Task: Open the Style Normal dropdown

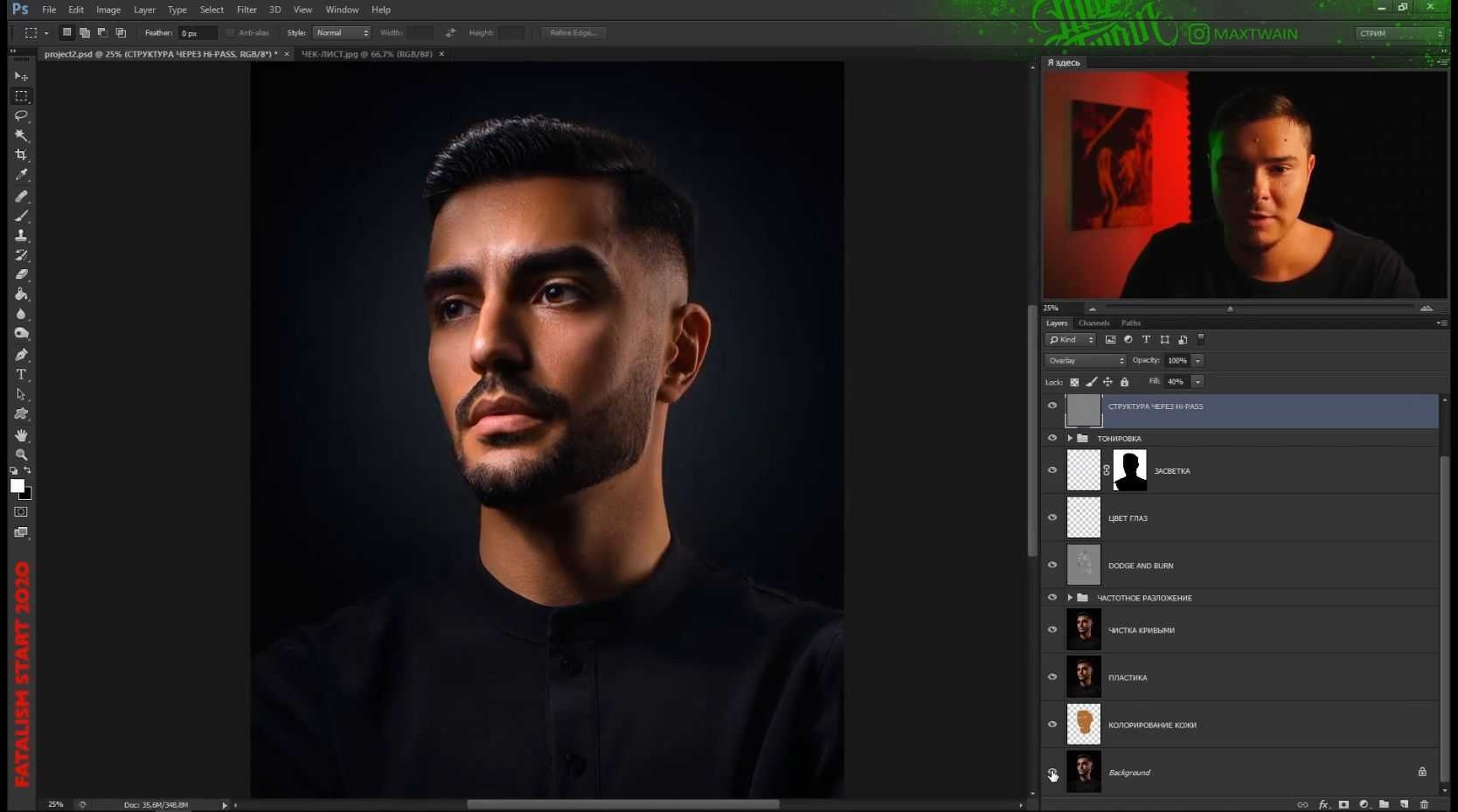Action: pyautogui.click(x=341, y=32)
